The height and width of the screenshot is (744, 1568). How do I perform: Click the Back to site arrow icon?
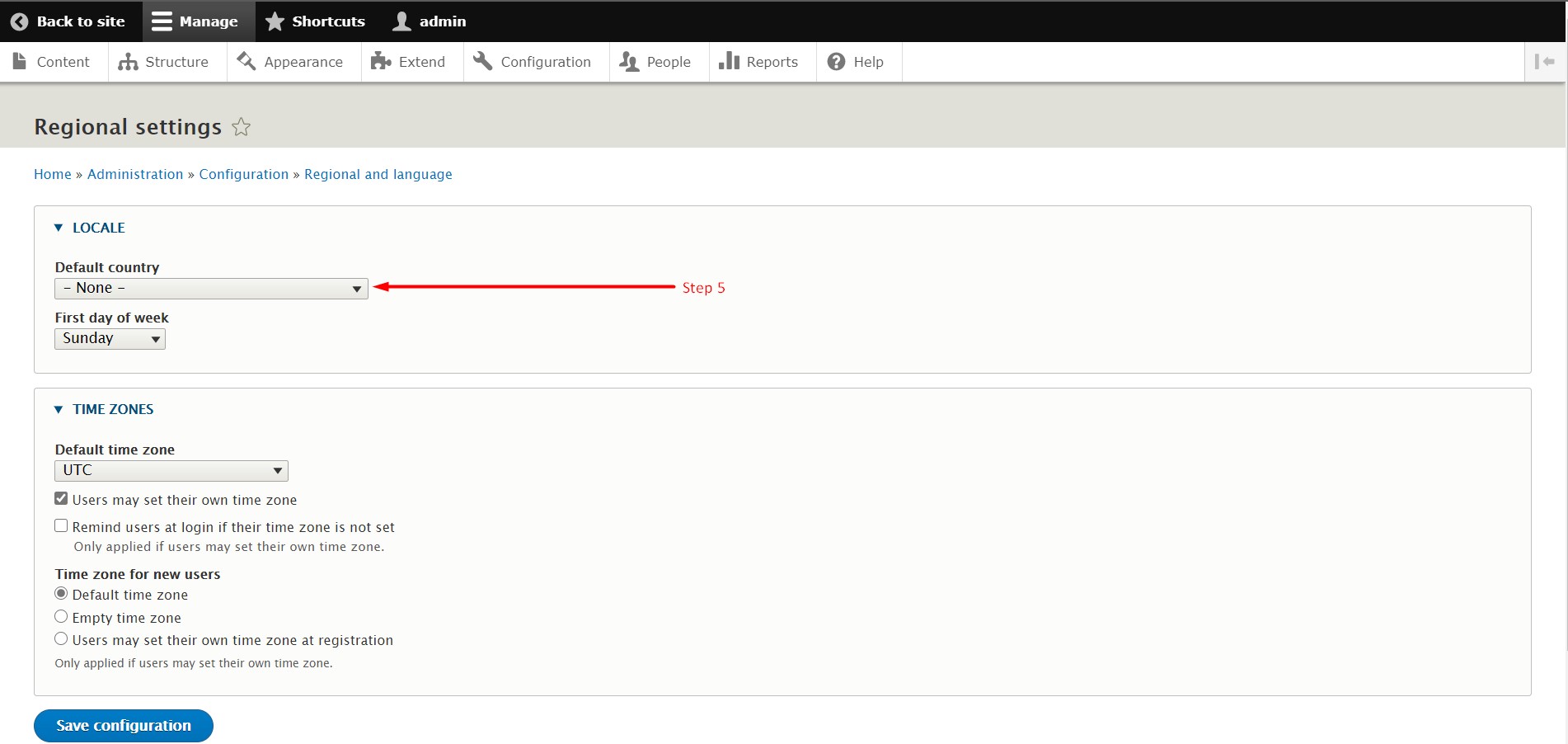pos(19,21)
